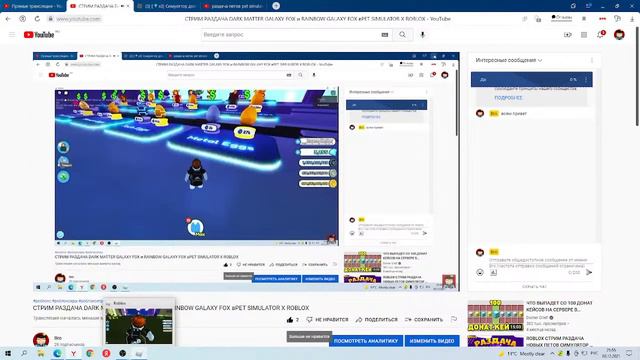
Task: Open the YouTube home logo
Action: [x=39, y=35]
